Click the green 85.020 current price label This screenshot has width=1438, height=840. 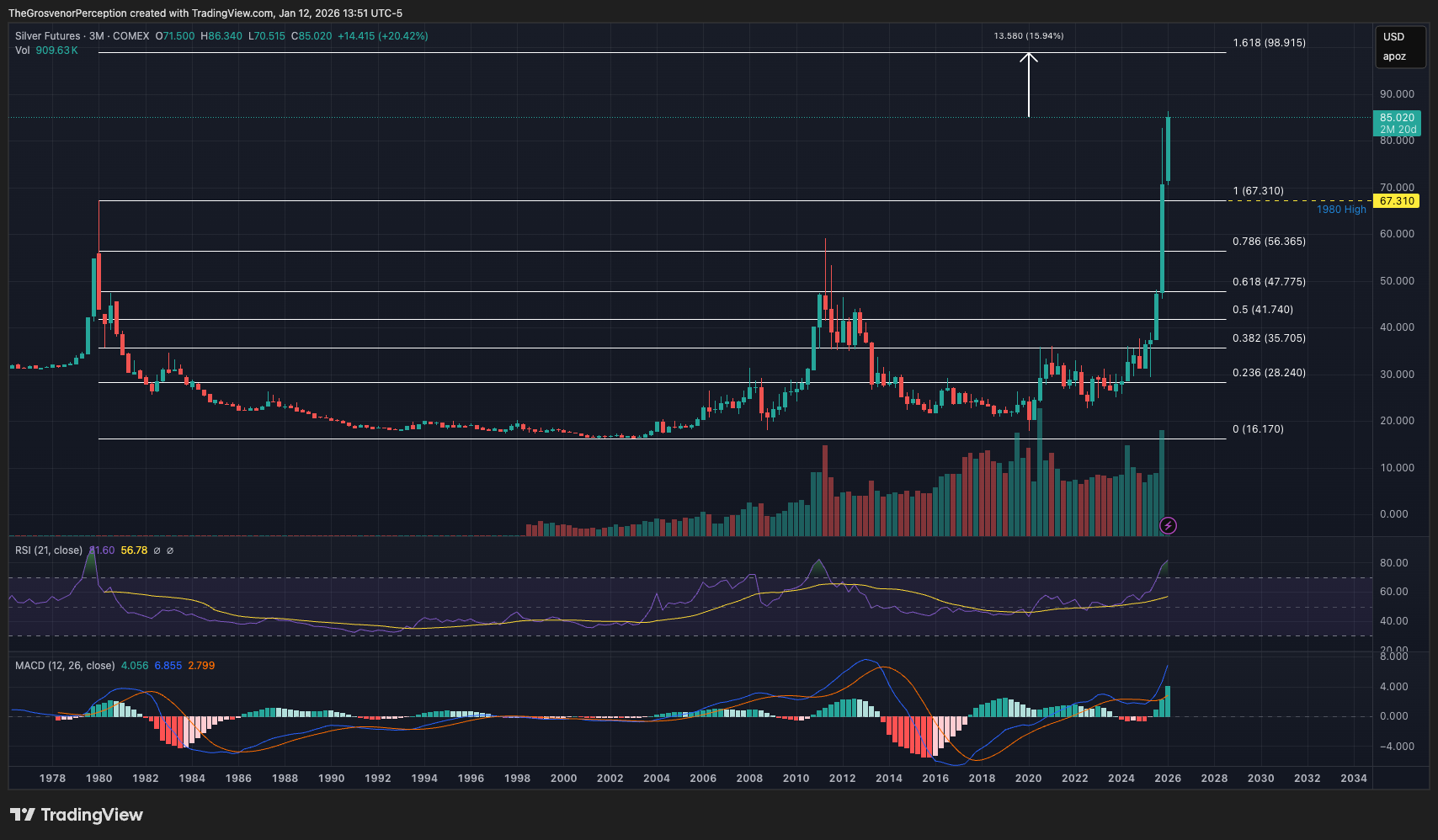[x=1397, y=118]
